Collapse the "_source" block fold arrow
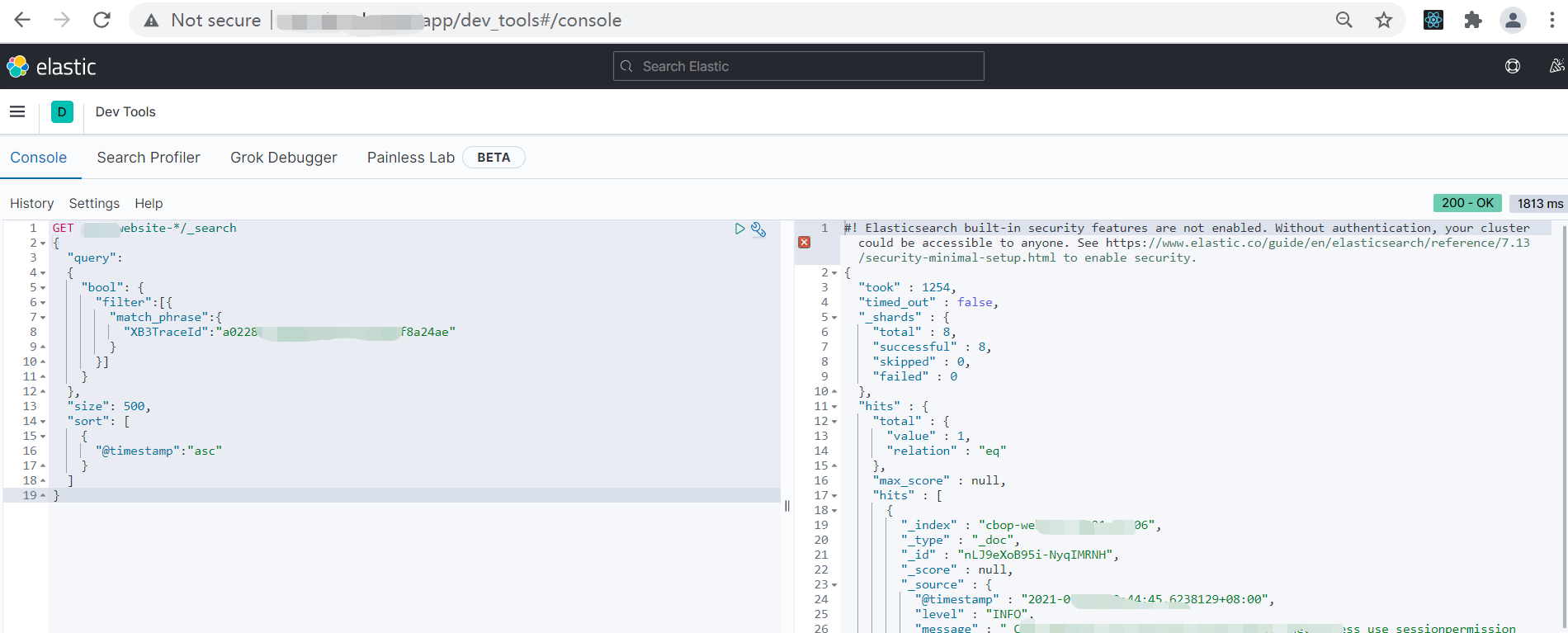Screen dimensions: 1568x633 click(x=834, y=585)
